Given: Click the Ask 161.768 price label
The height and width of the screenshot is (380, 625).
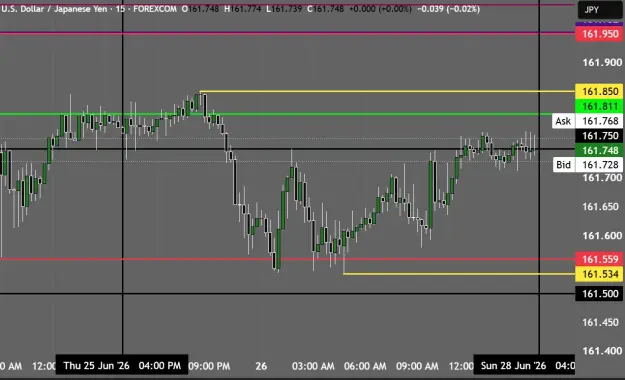Looking at the screenshot, I should coord(588,121).
